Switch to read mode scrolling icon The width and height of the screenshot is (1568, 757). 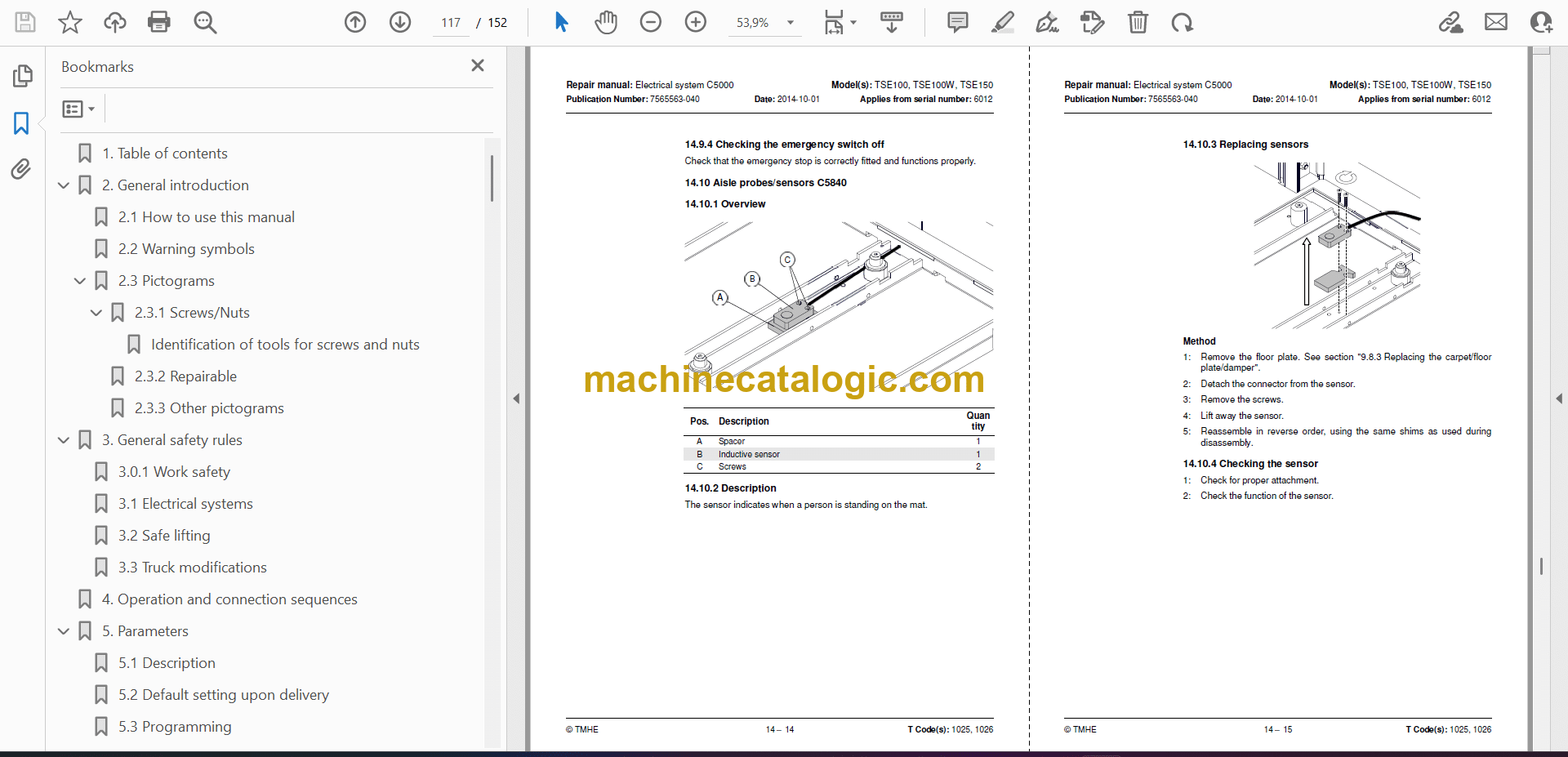tap(892, 22)
